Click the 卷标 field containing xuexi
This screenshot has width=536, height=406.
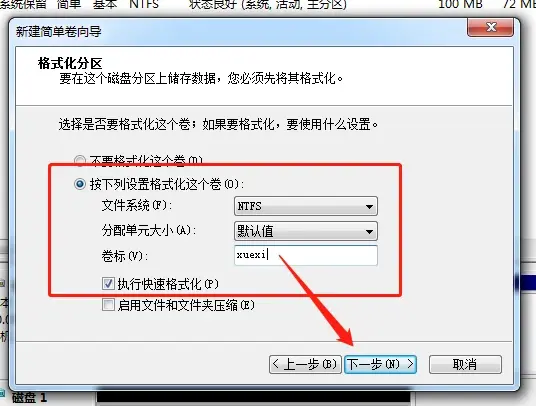pos(306,255)
